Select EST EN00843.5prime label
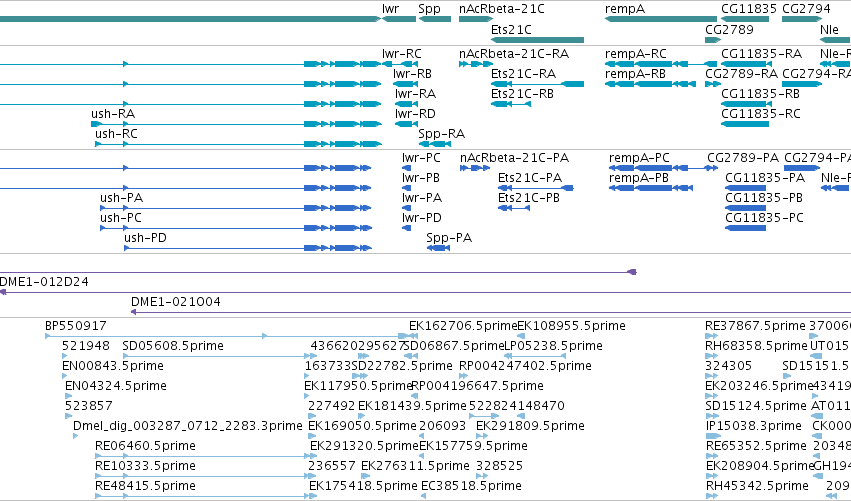 113,366
